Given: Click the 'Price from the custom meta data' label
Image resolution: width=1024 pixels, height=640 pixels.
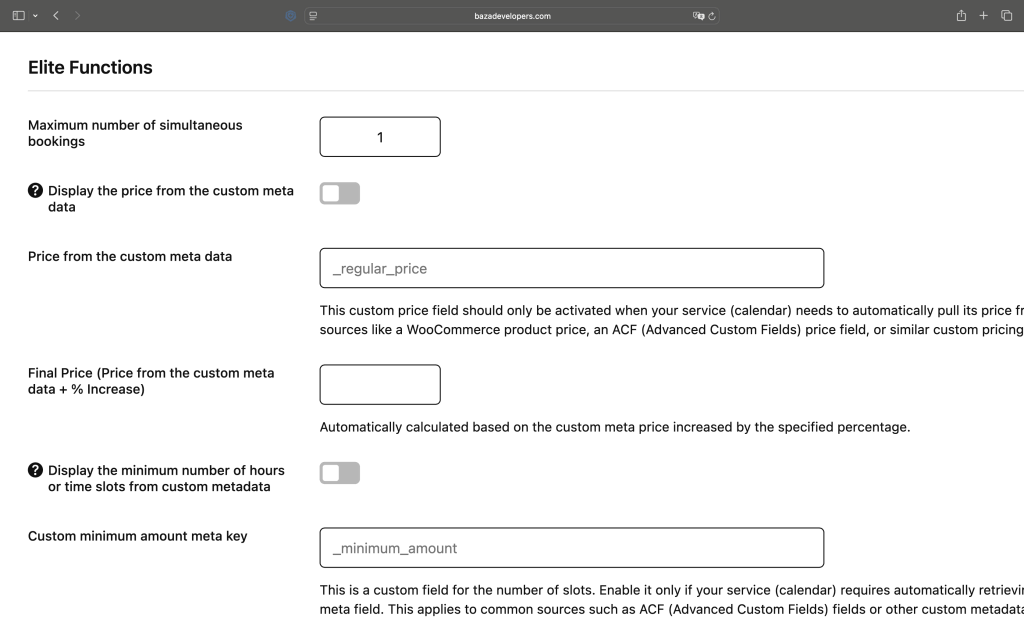Looking at the screenshot, I should click(130, 257).
